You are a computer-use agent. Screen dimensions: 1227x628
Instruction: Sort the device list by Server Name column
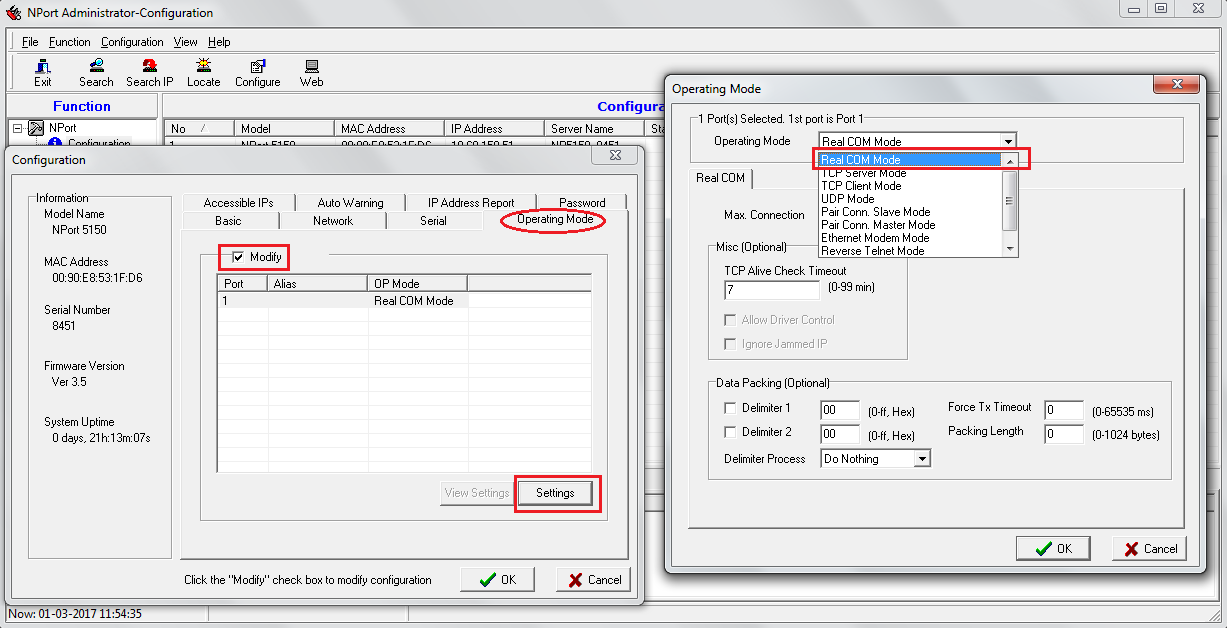coord(595,129)
